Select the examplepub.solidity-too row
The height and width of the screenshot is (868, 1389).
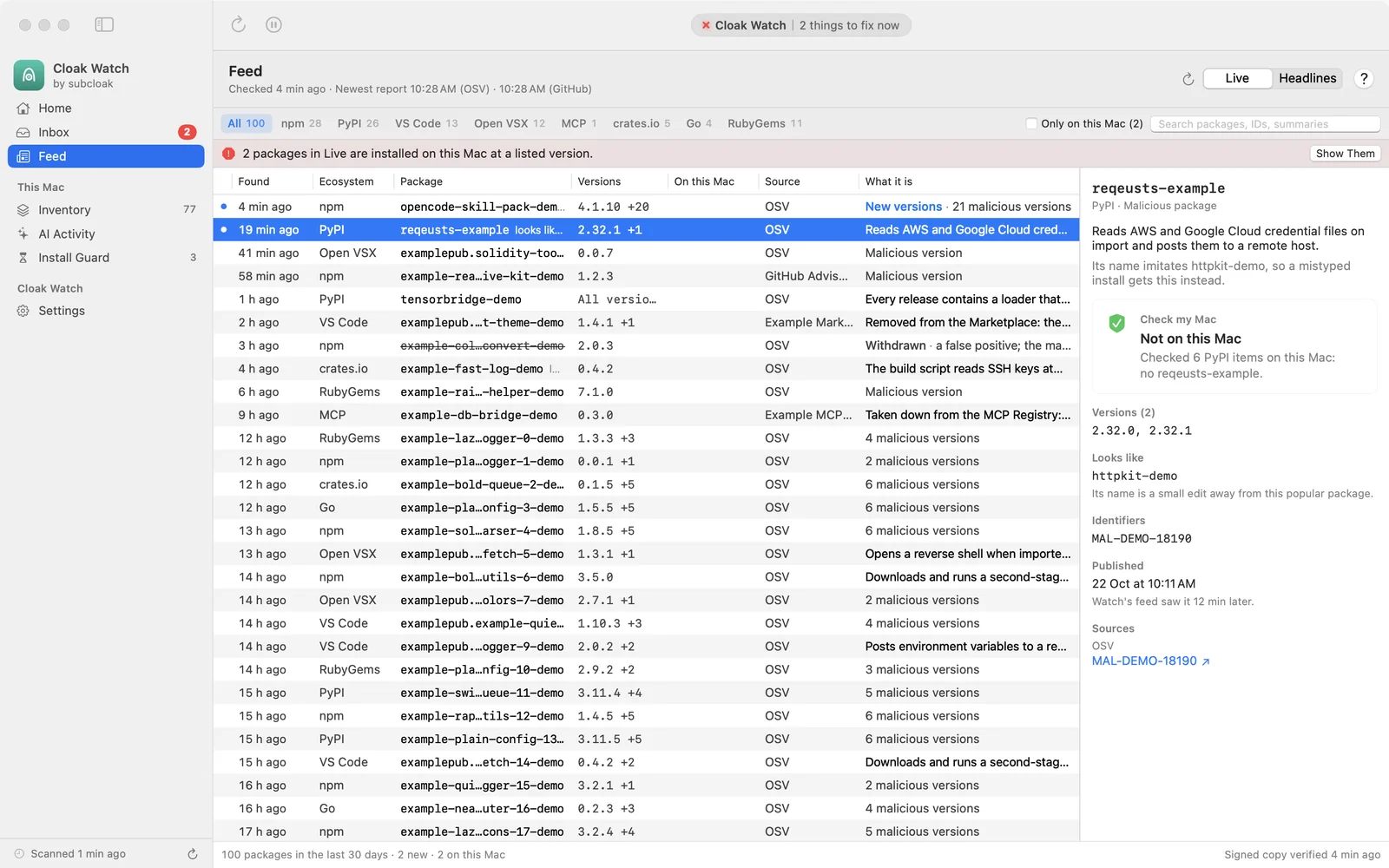[x=646, y=253]
